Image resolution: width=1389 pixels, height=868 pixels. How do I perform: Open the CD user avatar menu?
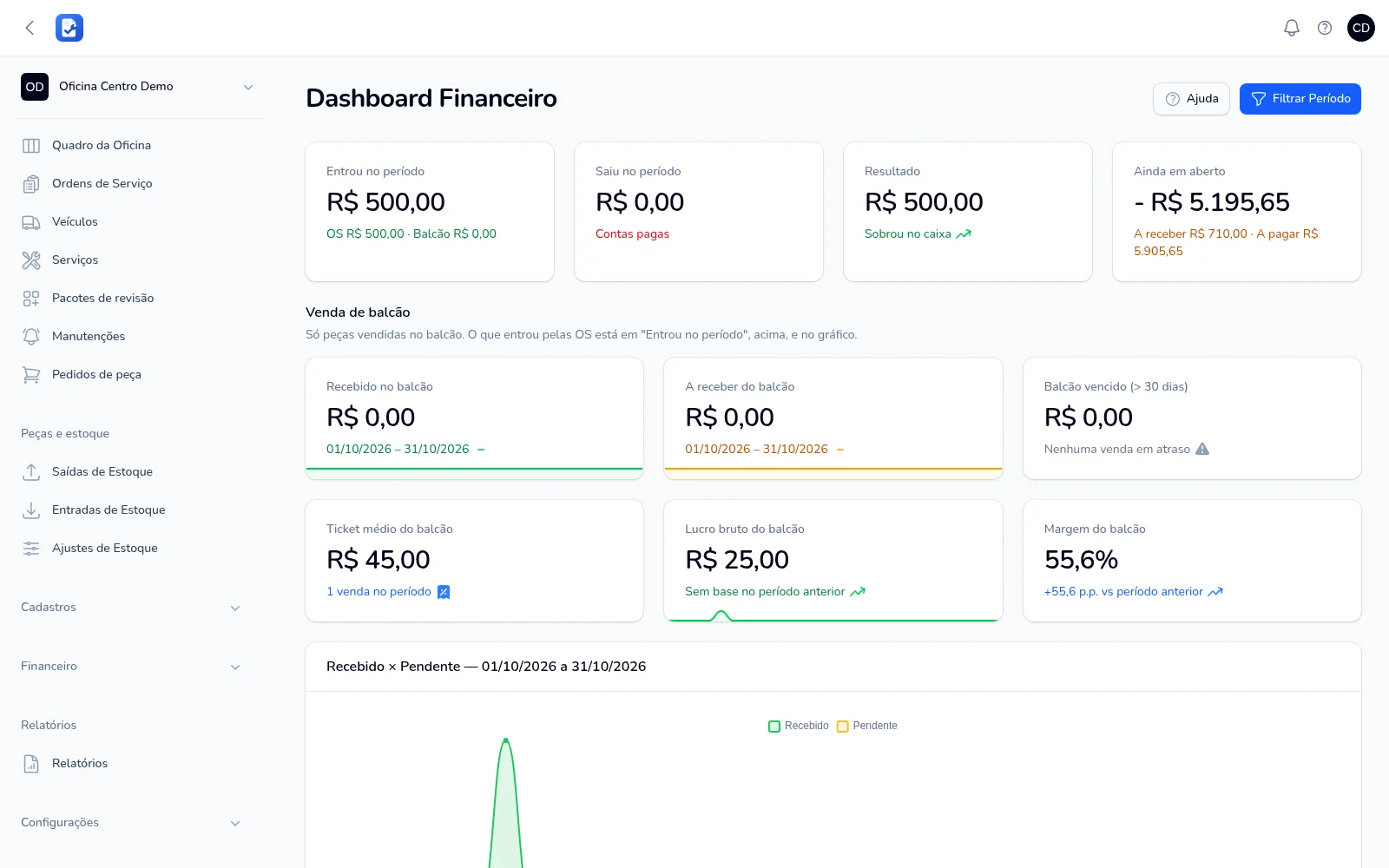coord(1361,28)
